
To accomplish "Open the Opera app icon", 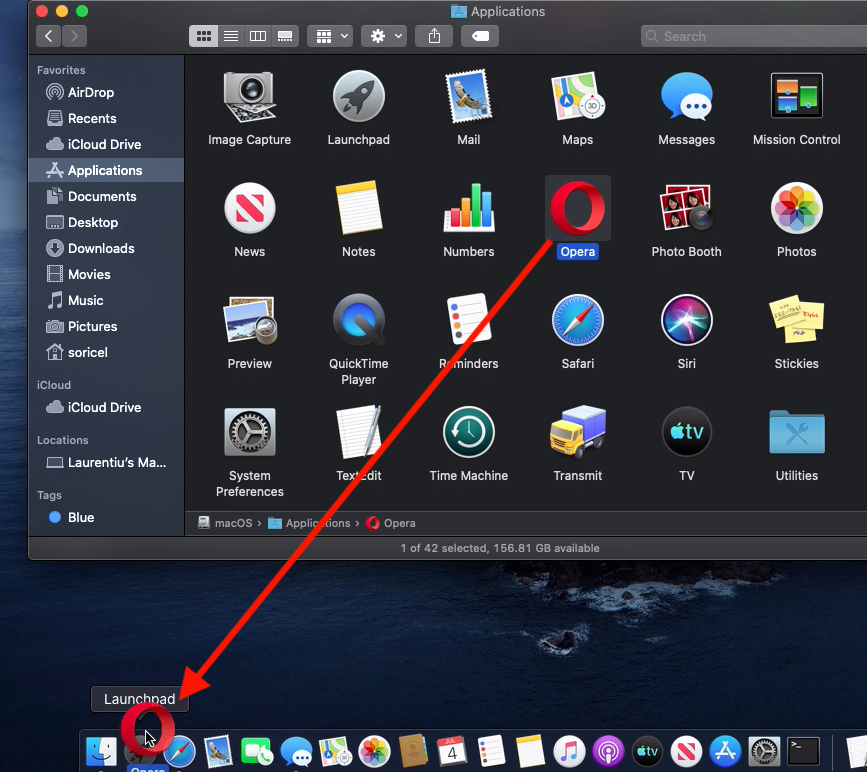I will point(577,209).
